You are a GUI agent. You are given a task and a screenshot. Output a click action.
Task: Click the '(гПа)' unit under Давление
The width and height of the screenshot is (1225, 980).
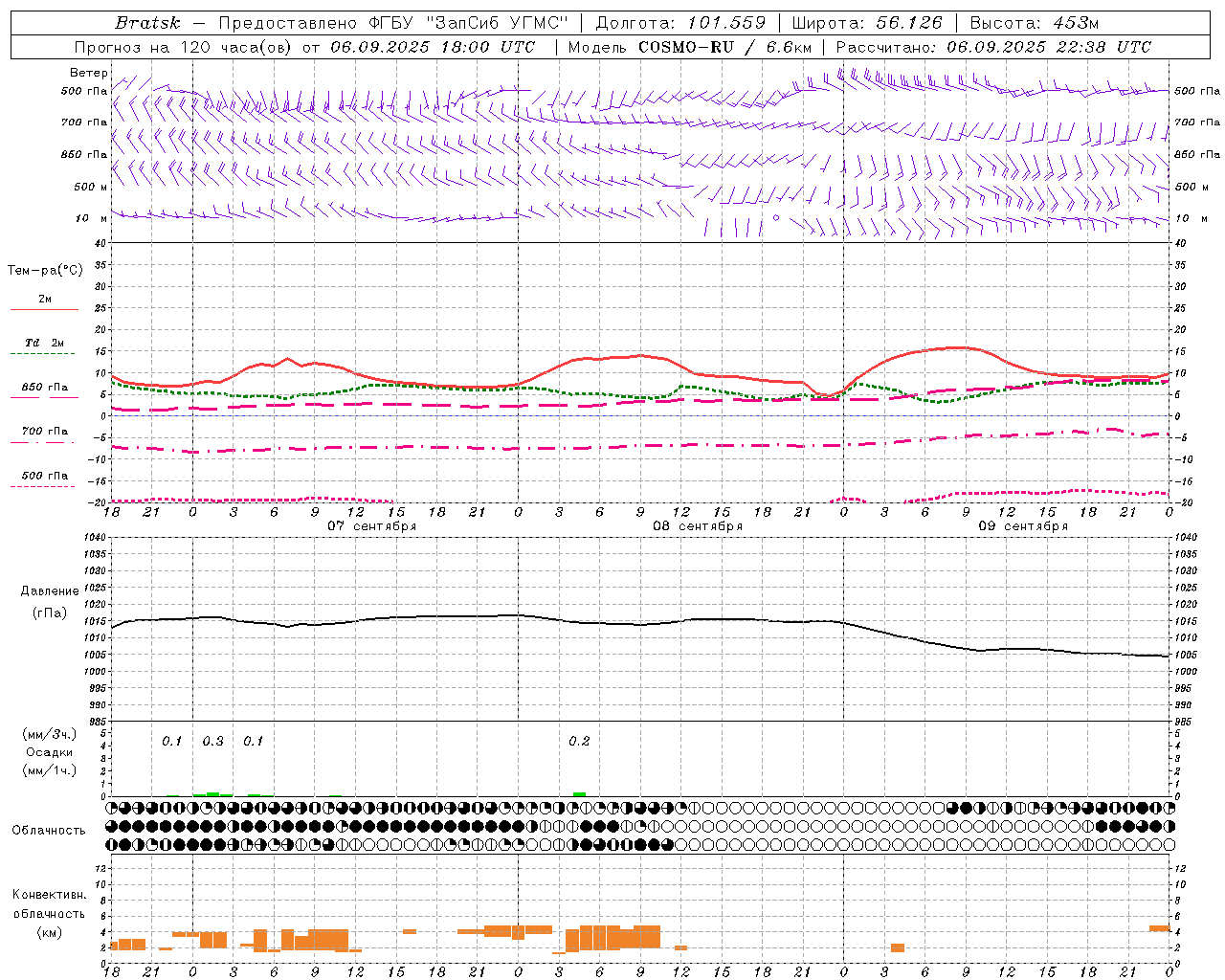click(50, 613)
